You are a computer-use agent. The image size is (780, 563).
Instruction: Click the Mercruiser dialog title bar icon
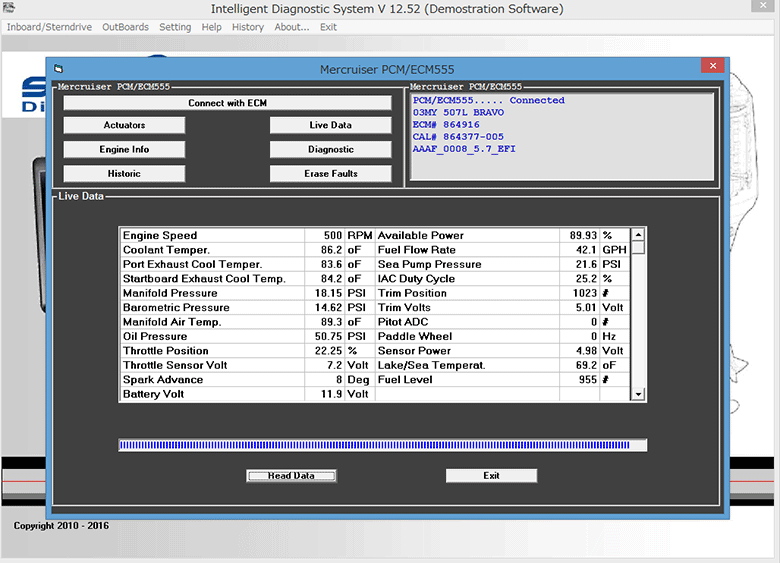click(59, 69)
